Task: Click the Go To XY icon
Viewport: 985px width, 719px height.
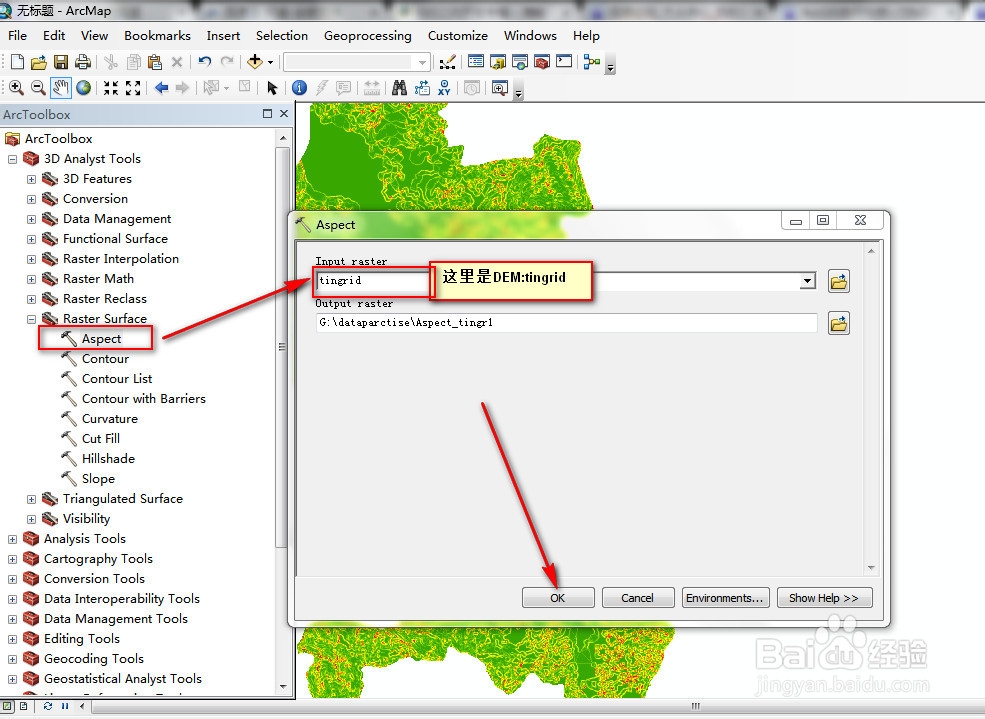Action: pyautogui.click(x=444, y=88)
